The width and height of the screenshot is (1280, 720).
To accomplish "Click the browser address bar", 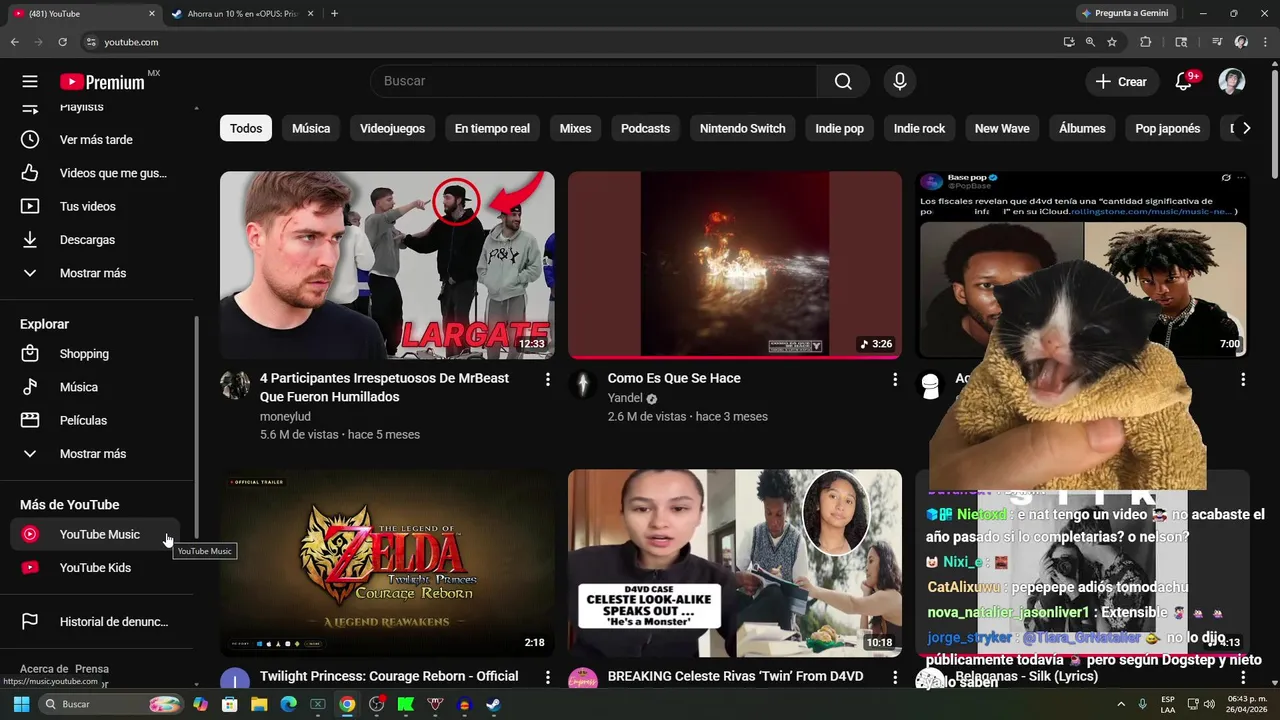I will 570,42.
